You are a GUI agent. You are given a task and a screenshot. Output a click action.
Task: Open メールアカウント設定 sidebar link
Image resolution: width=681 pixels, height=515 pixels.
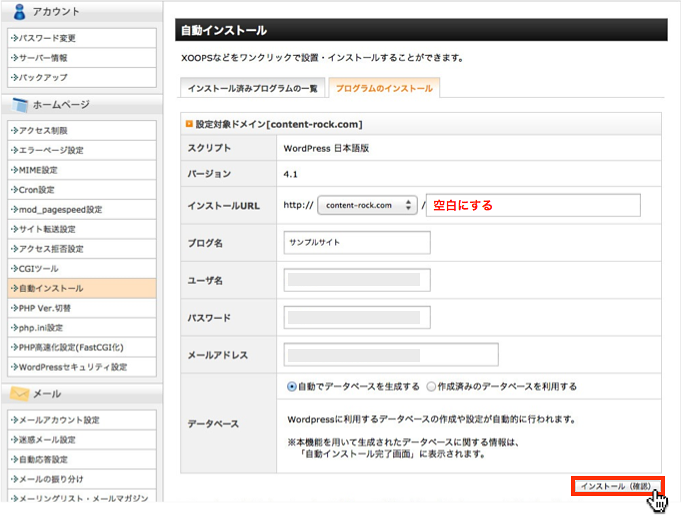pos(82,420)
